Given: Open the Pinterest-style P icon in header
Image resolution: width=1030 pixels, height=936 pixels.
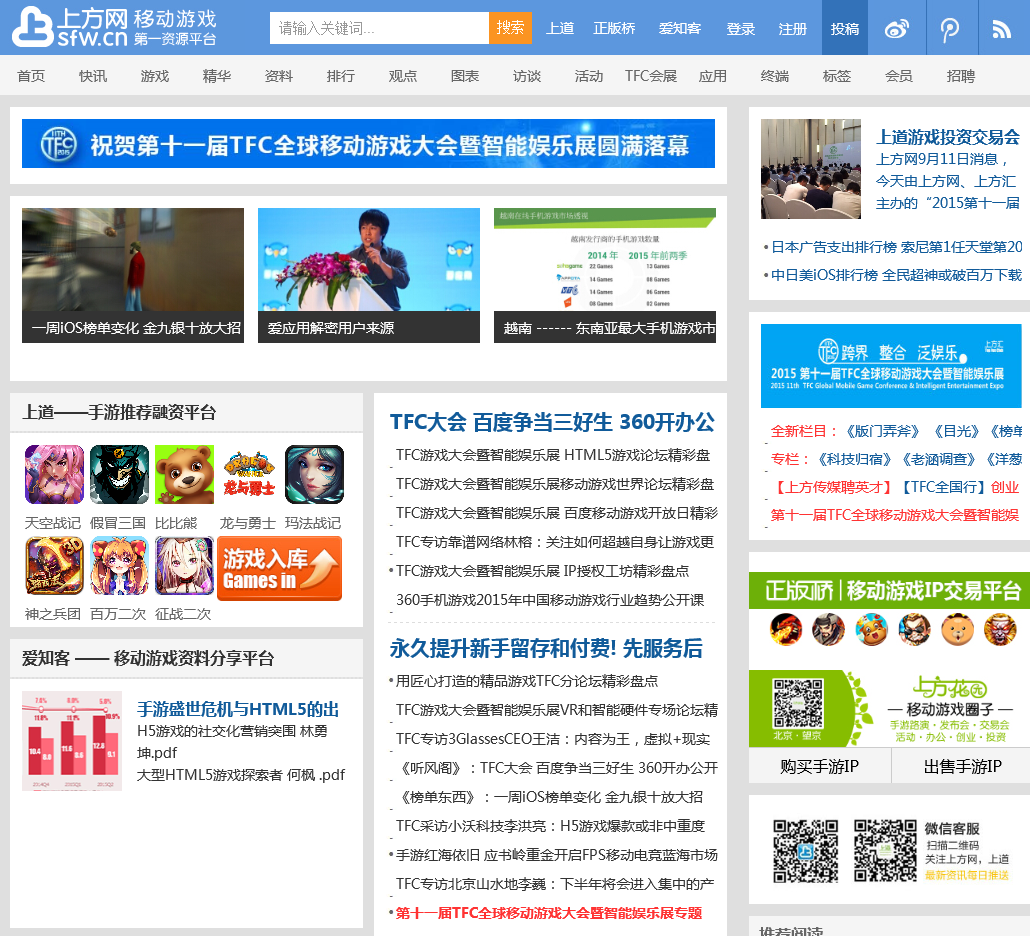Looking at the screenshot, I should 949,28.
